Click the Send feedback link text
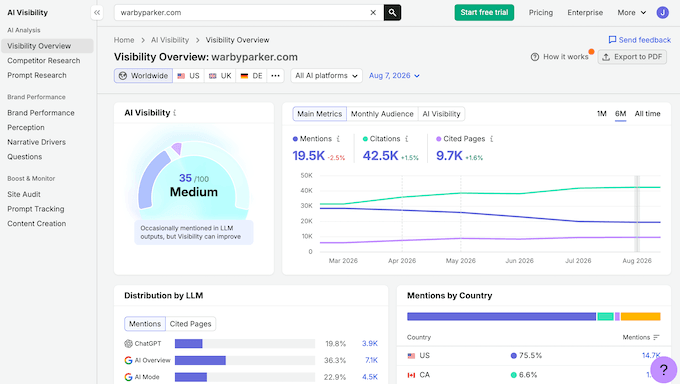The height and width of the screenshot is (384, 680). pos(644,40)
